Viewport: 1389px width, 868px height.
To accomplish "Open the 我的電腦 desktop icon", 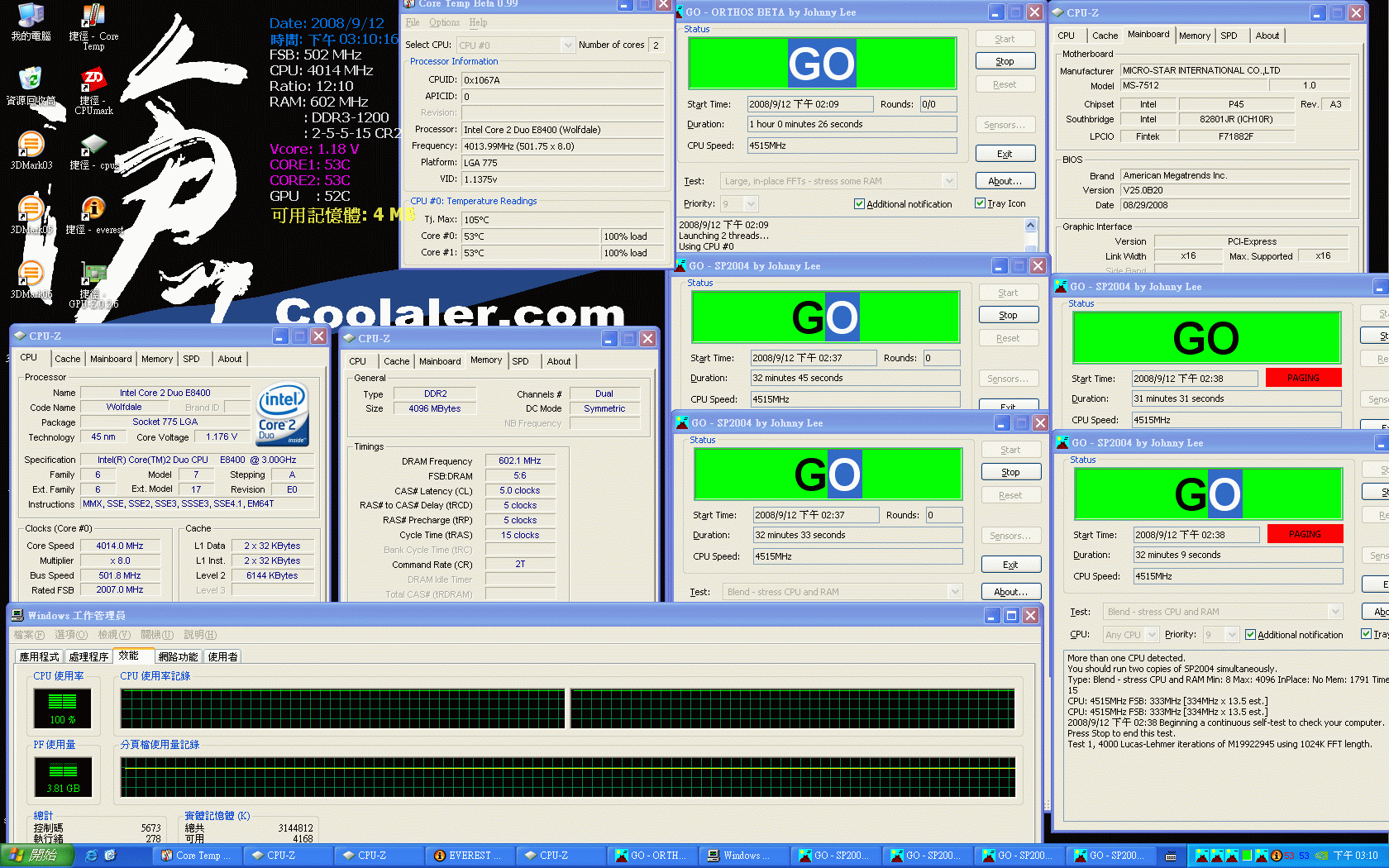I will click(31, 21).
